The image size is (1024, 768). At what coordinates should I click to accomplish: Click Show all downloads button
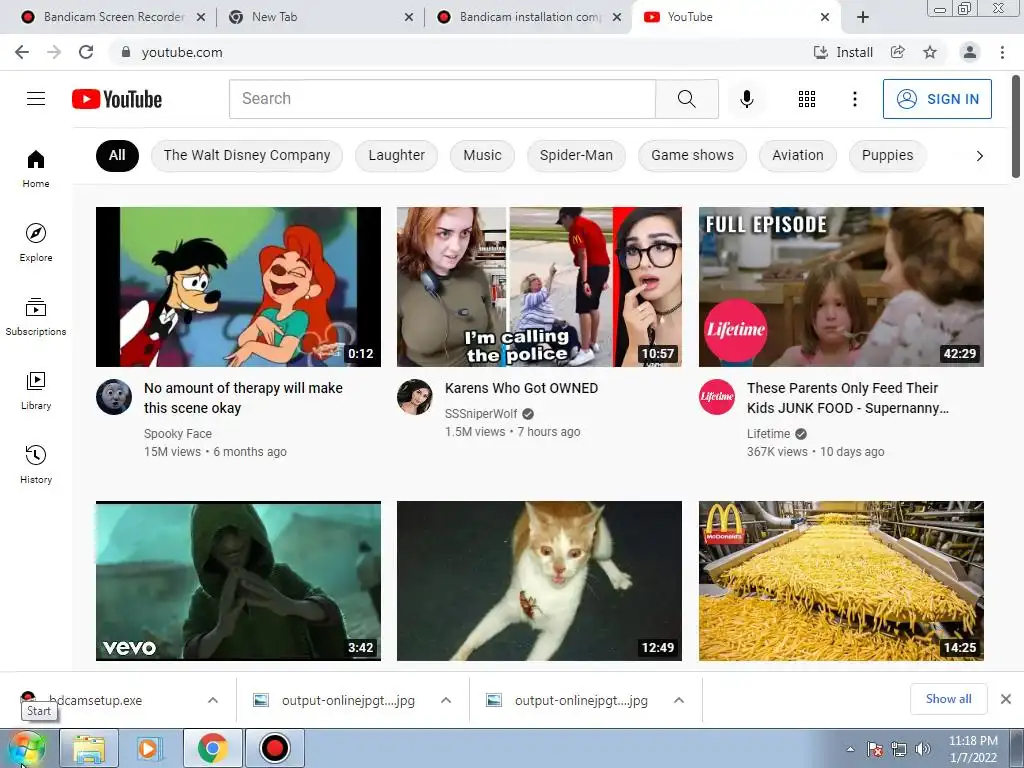click(948, 699)
